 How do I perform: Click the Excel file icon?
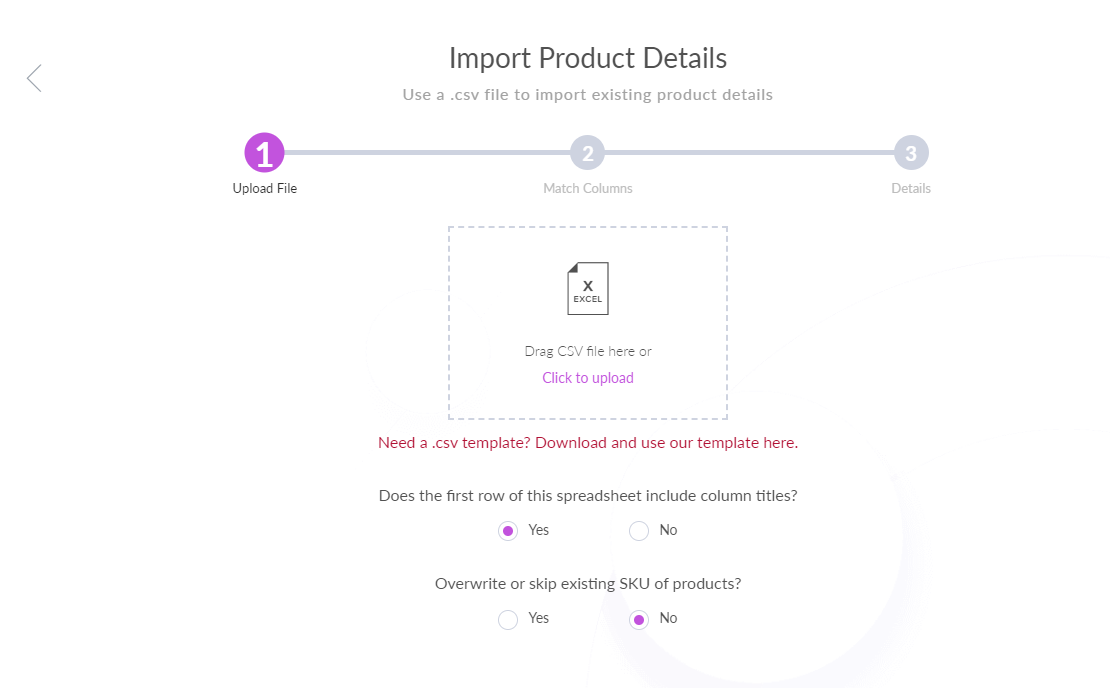pyautogui.click(x=588, y=289)
